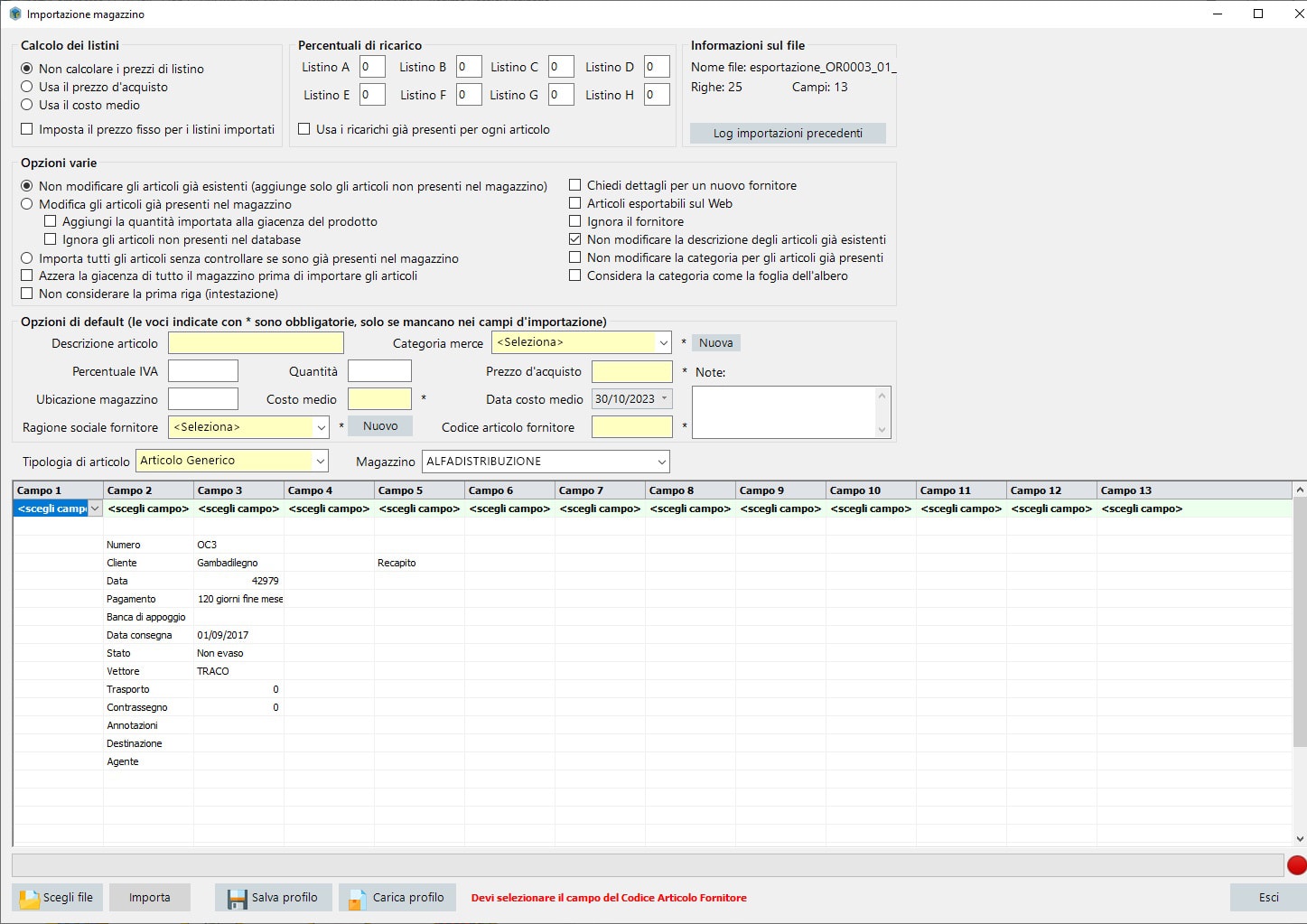Screen dimensions: 1307x924
Task: Click the '01/09/2017' delivery date cell
Action: pyautogui.click(x=238, y=635)
